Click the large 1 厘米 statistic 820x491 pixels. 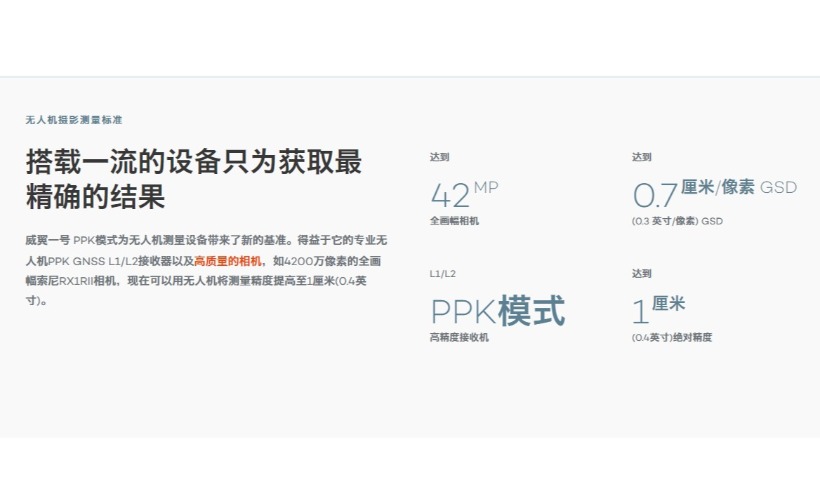coord(658,309)
